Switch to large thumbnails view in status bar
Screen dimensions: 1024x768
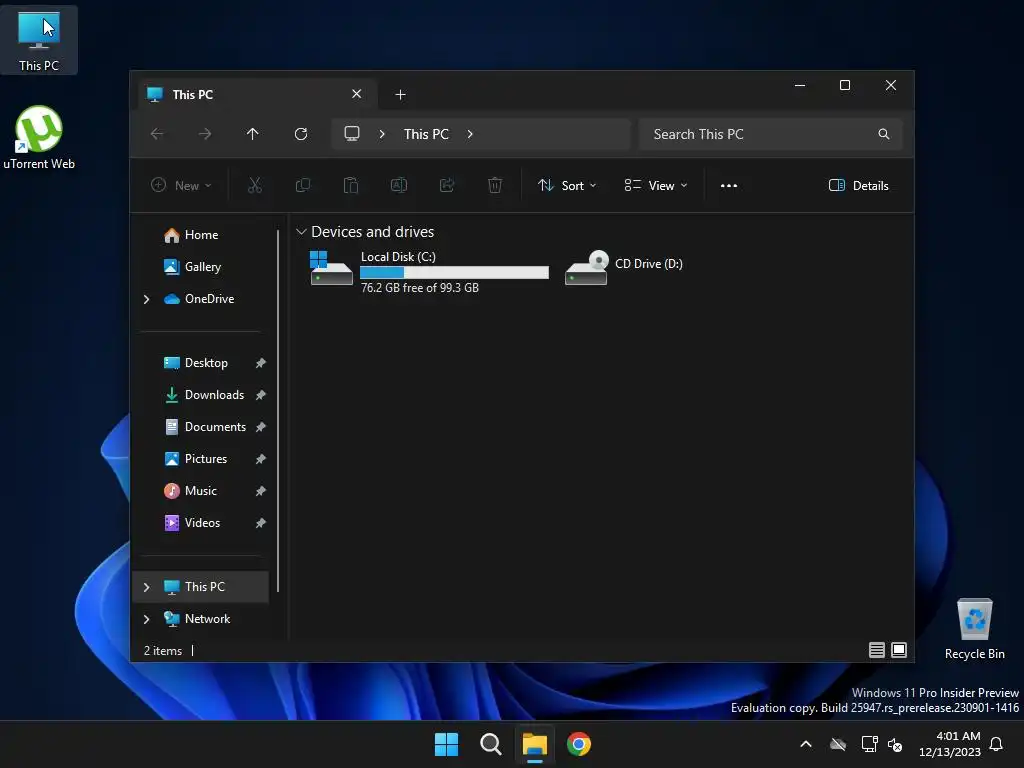click(899, 650)
